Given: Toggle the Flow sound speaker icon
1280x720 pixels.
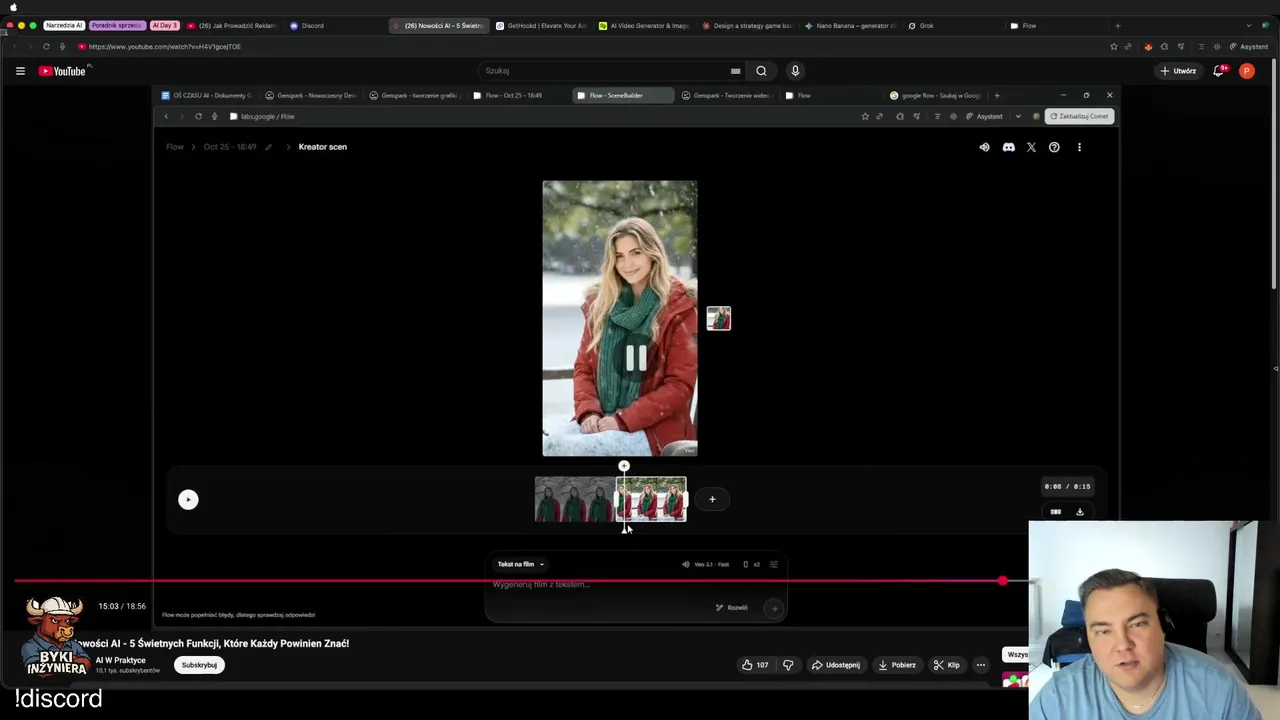Looking at the screenshot, I should 985,147.
